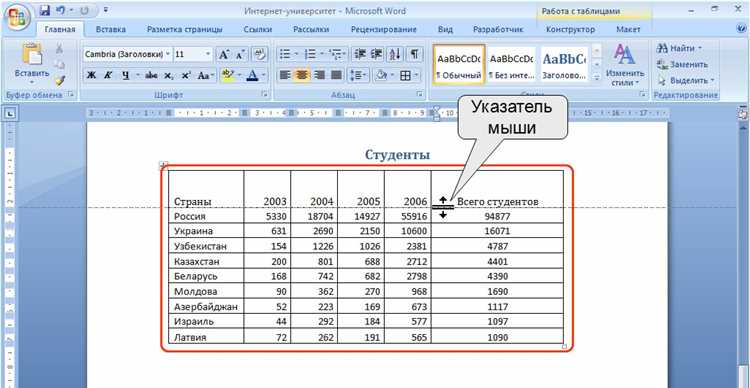This screenshot has width=750, height=388.
Task: Click the cell with value 94877
Action: pos(497,216)
